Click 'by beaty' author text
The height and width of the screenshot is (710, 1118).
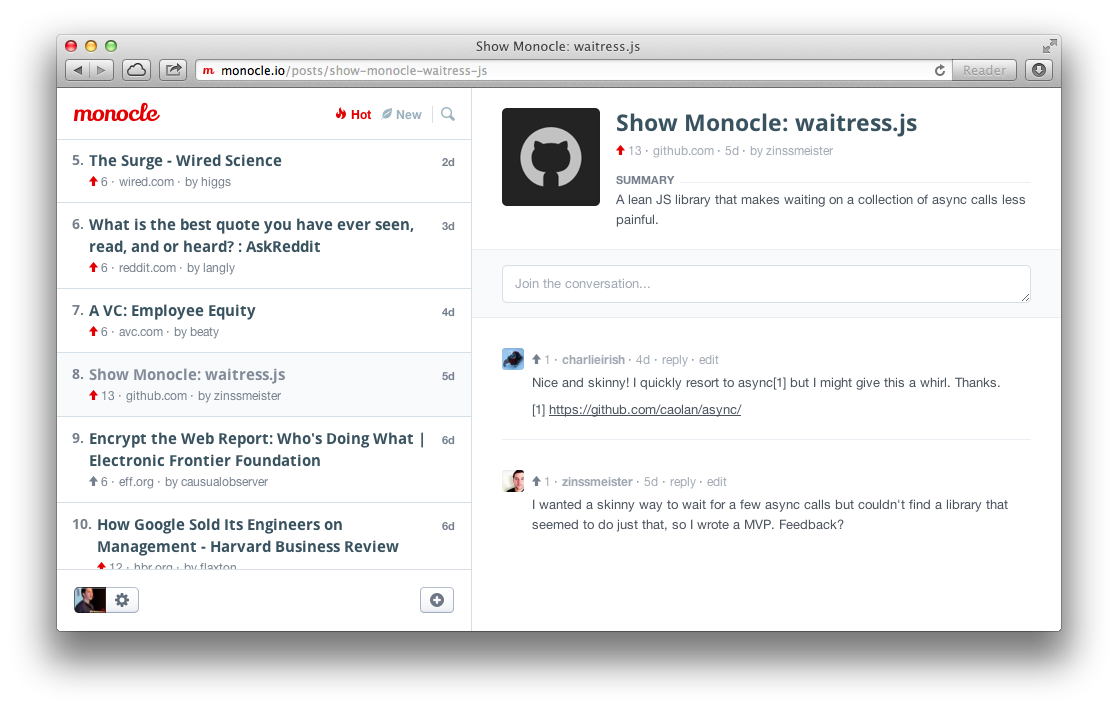coord(196,332)
